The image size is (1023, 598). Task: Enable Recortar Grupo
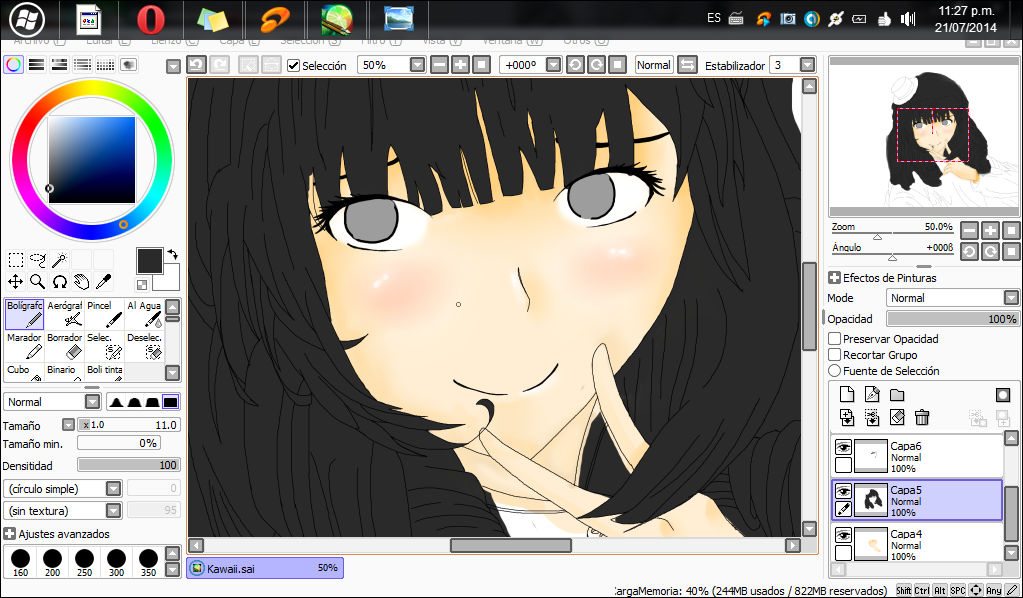834,355
